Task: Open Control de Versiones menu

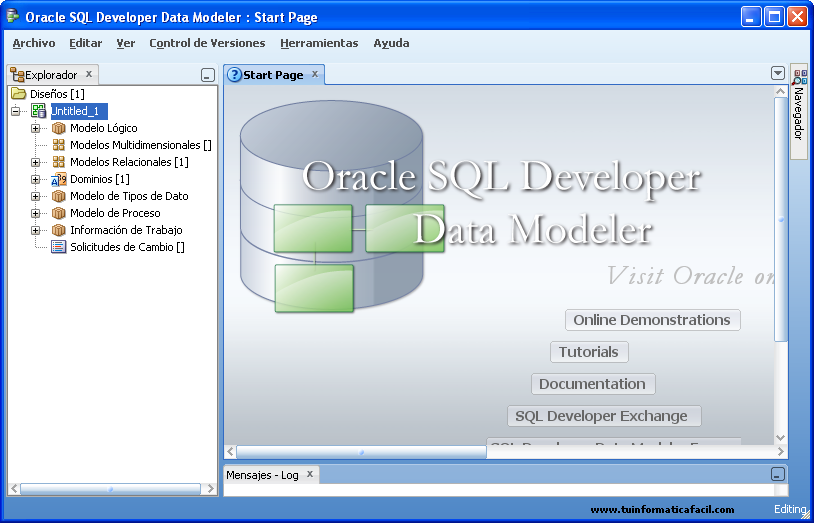Action: (x=207, y=43)
